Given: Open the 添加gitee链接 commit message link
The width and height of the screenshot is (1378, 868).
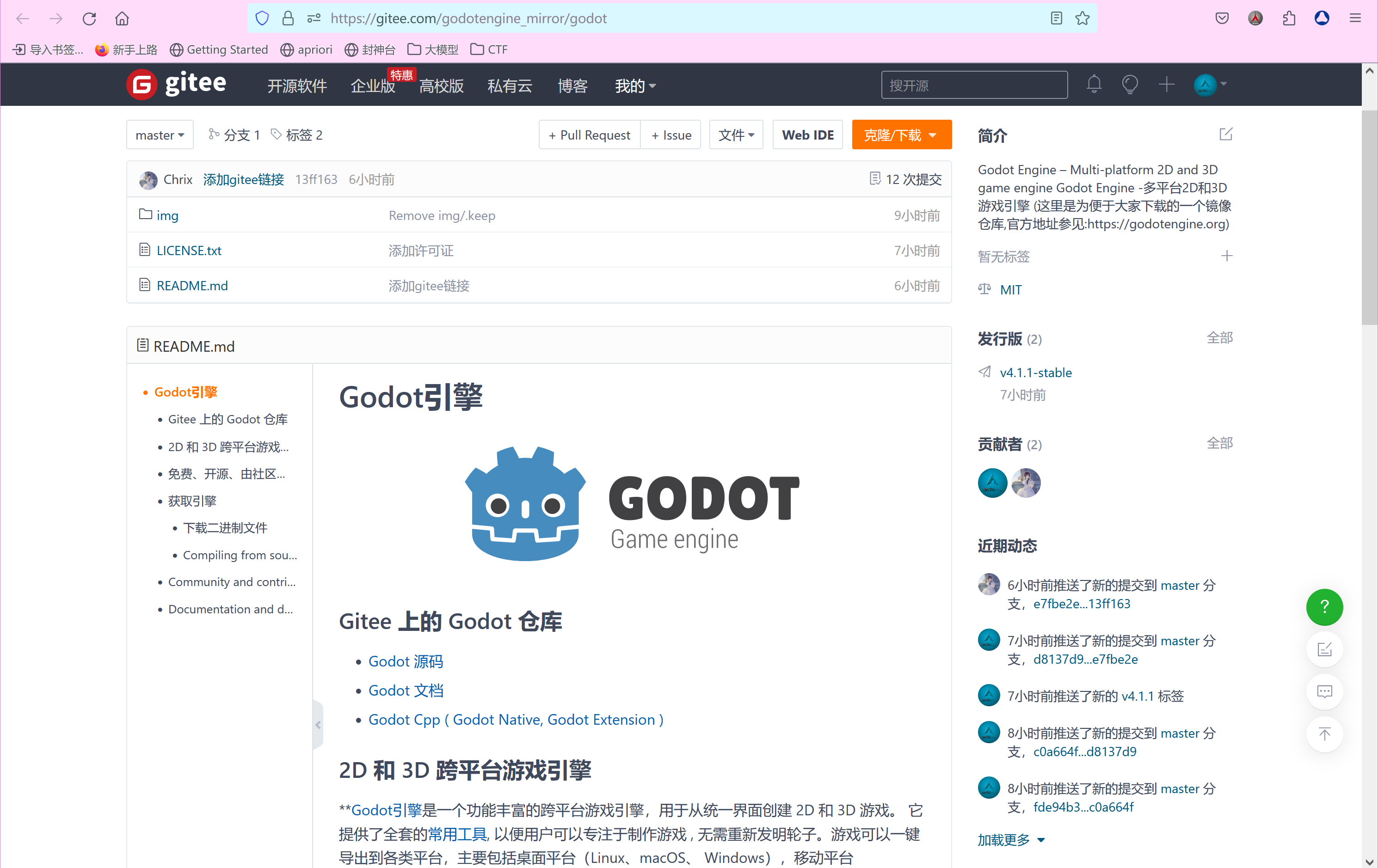Looking at the screenshot, I should [x=243, y=179].
